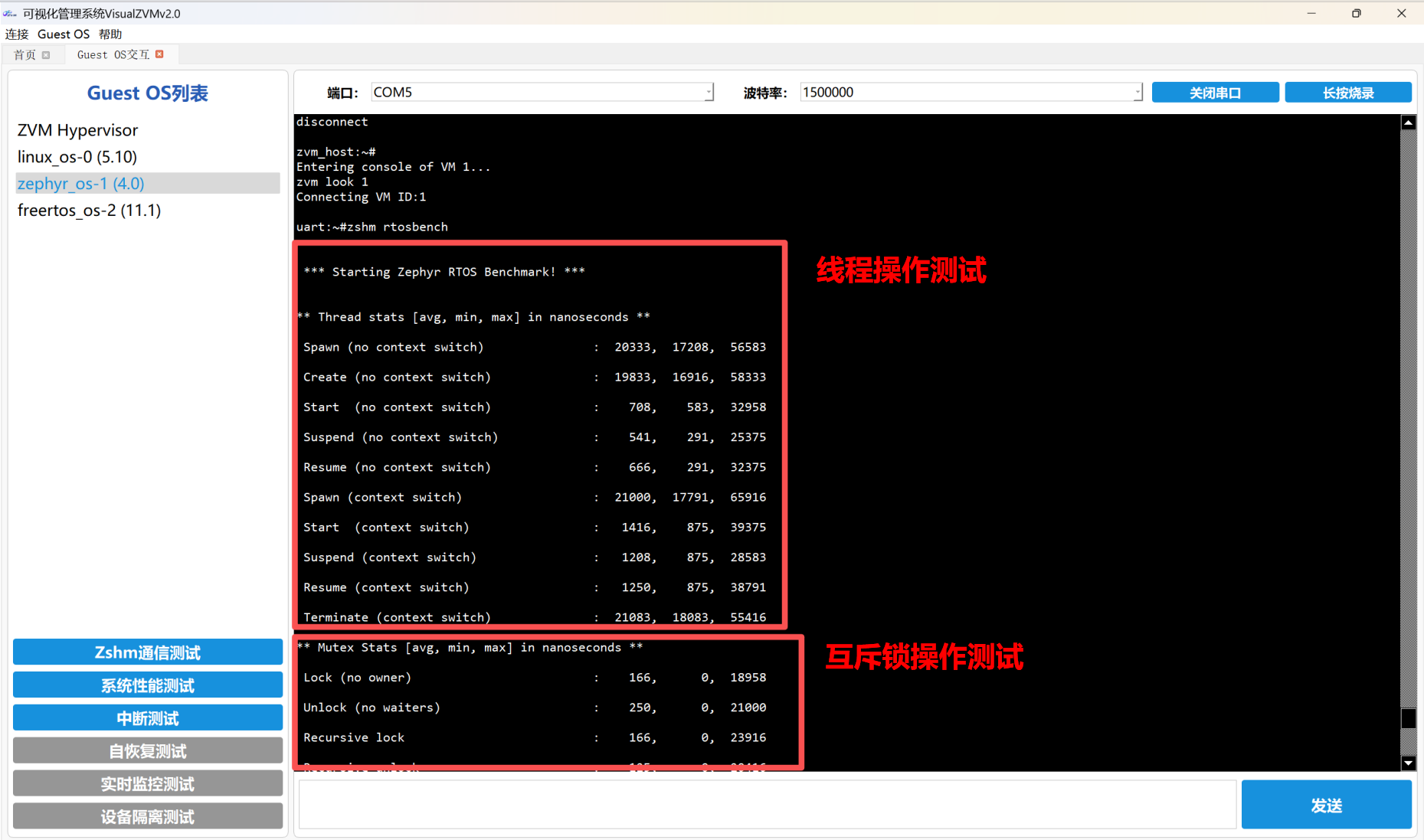Screen dimensions: 1424x840
Task: Open the 帮助 menu
Action: pos(110,34)
